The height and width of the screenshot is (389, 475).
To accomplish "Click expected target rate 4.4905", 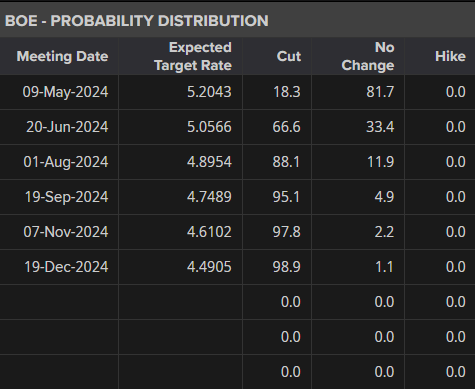I will pos(209,267).
